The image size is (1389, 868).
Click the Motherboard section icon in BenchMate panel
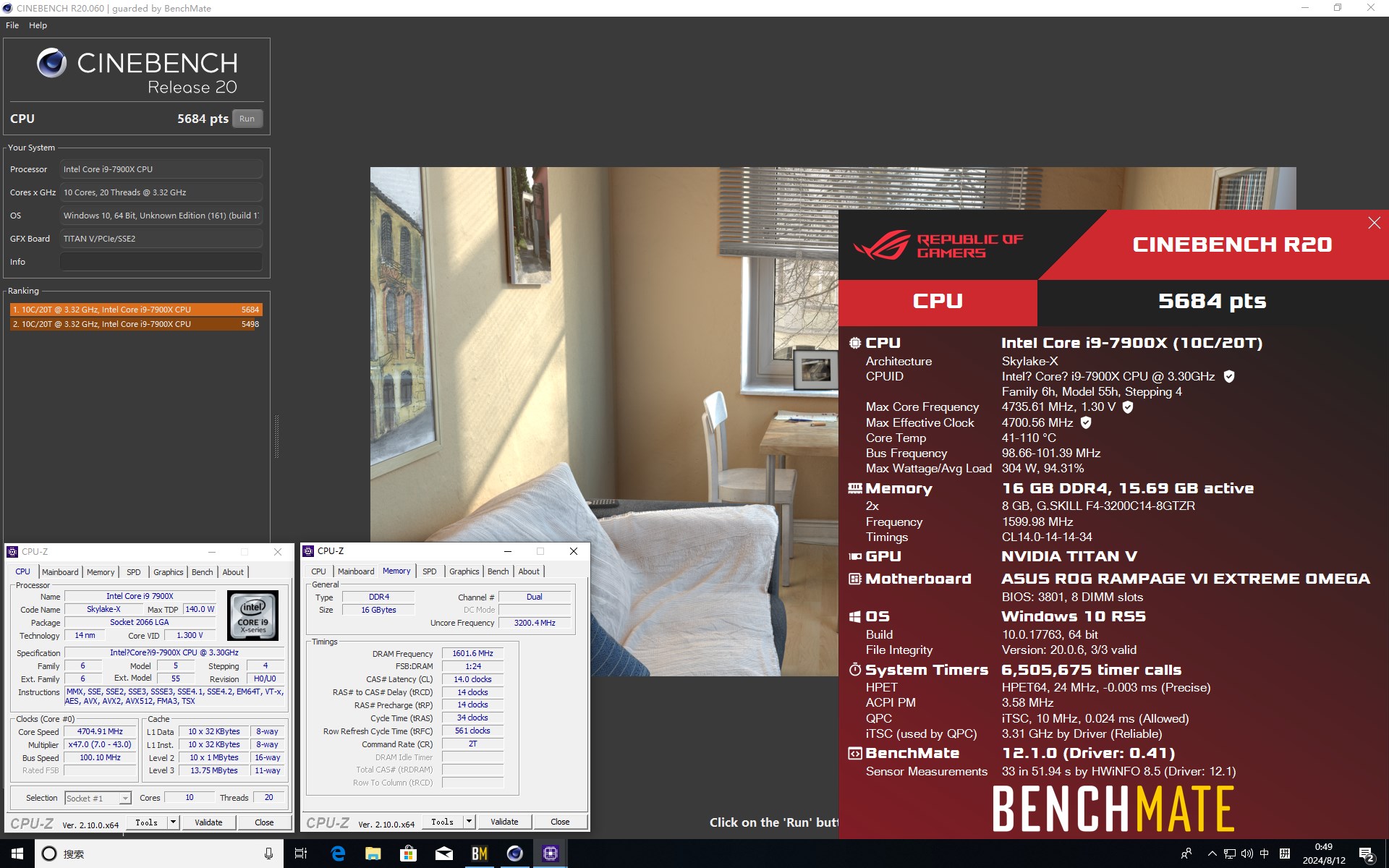coord(855,579)
